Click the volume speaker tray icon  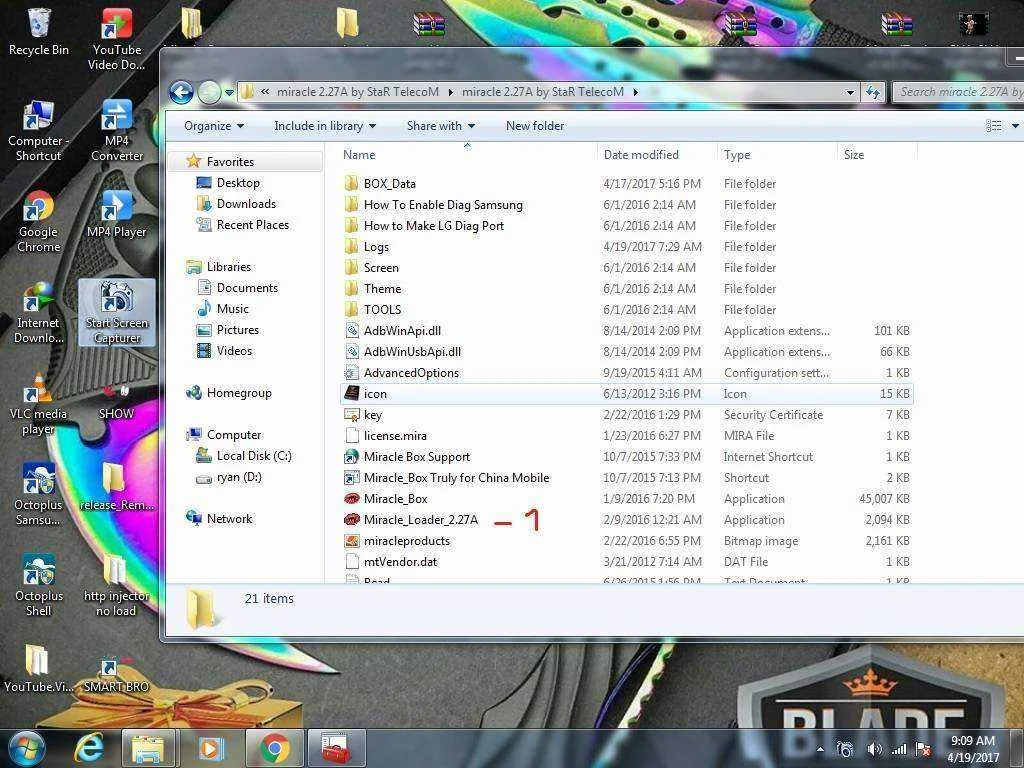(x=874, y=749)
